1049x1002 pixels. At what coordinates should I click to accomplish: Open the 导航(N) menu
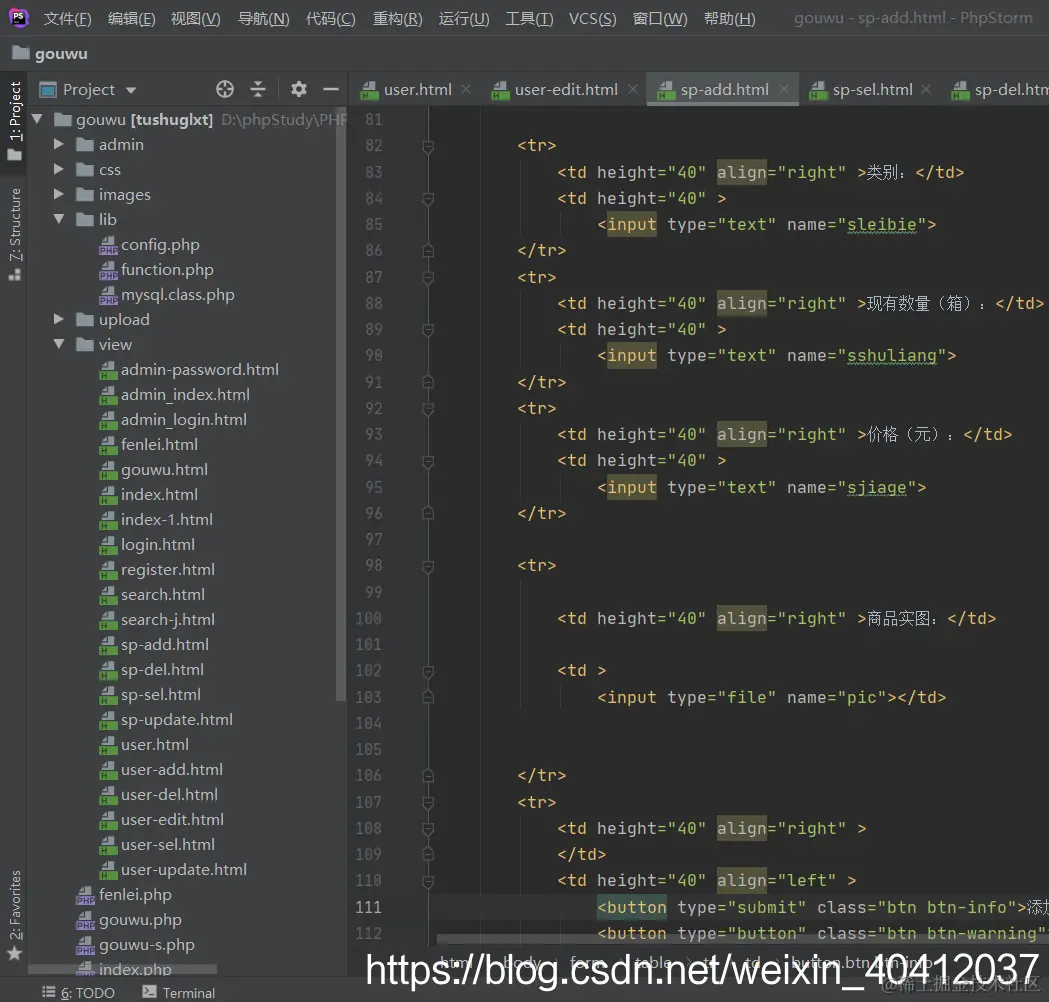(x=264, y=19)
